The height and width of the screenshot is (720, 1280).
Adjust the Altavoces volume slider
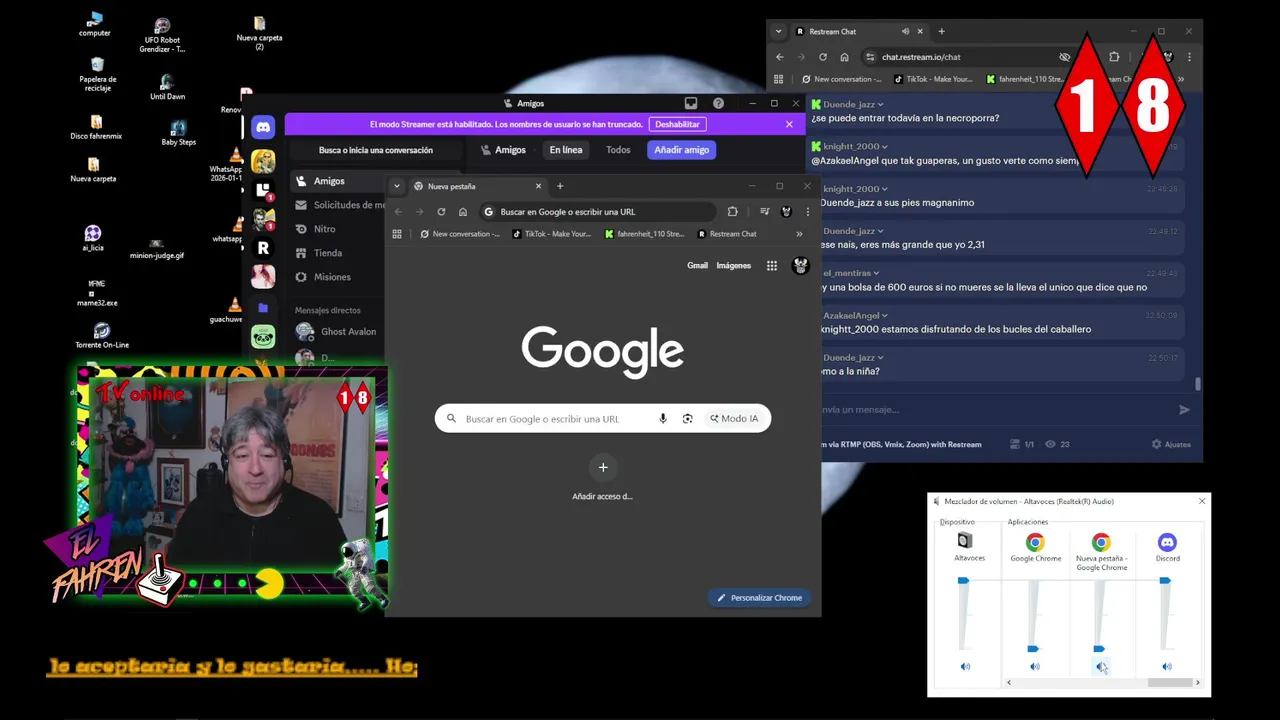coord(963,580)
